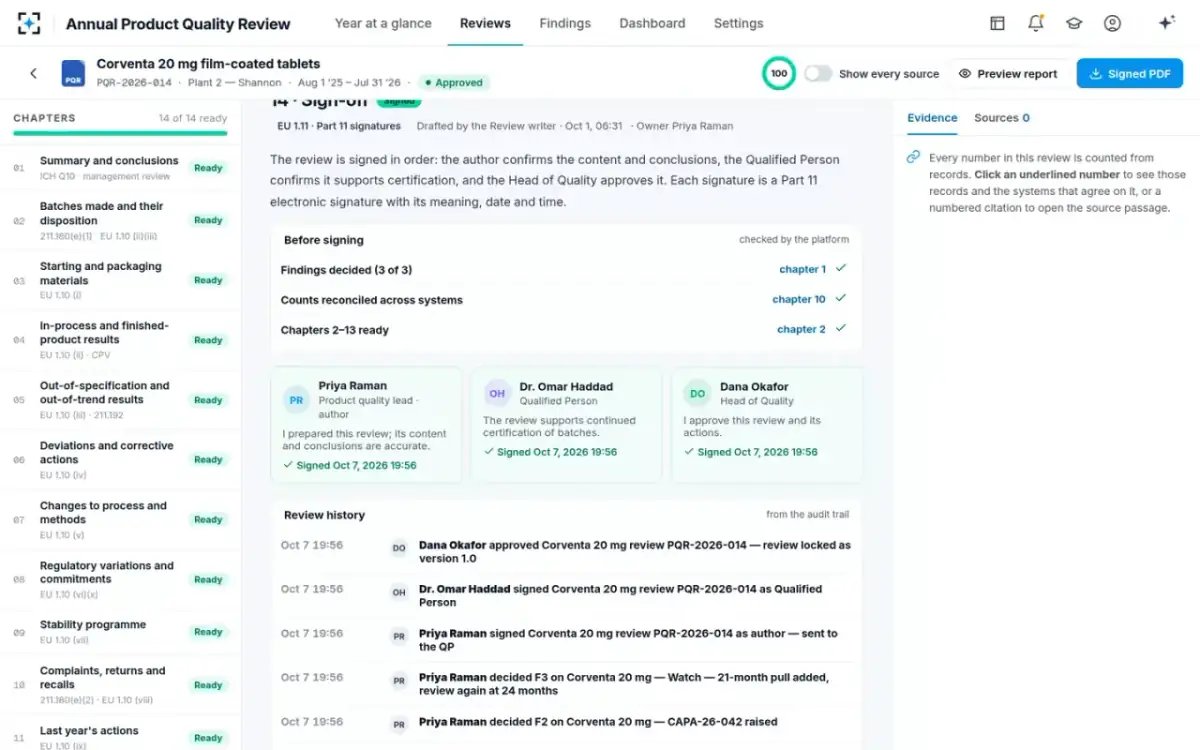The image size is (1200, 750).
Task: Click the chapters readiness progress bar
Action: tap(120, 133)
